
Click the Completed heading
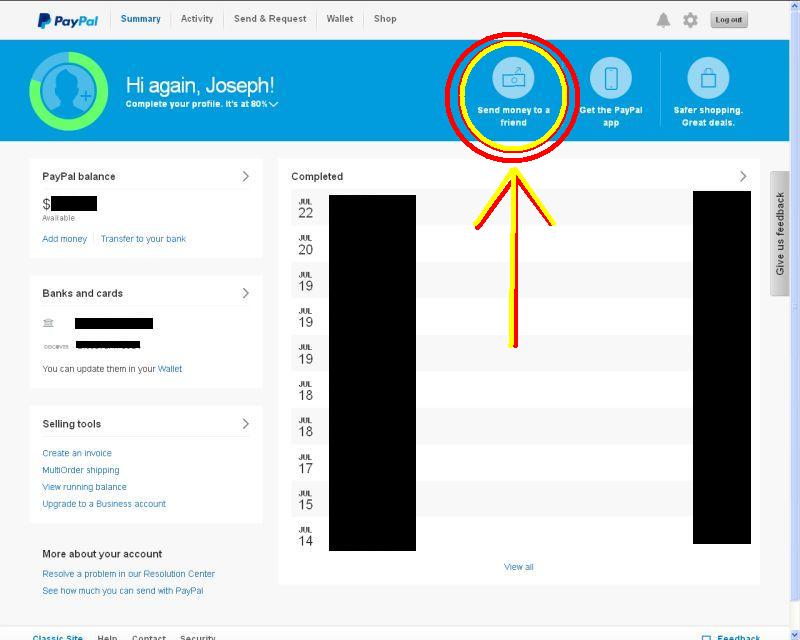click(x=317, y=177)
